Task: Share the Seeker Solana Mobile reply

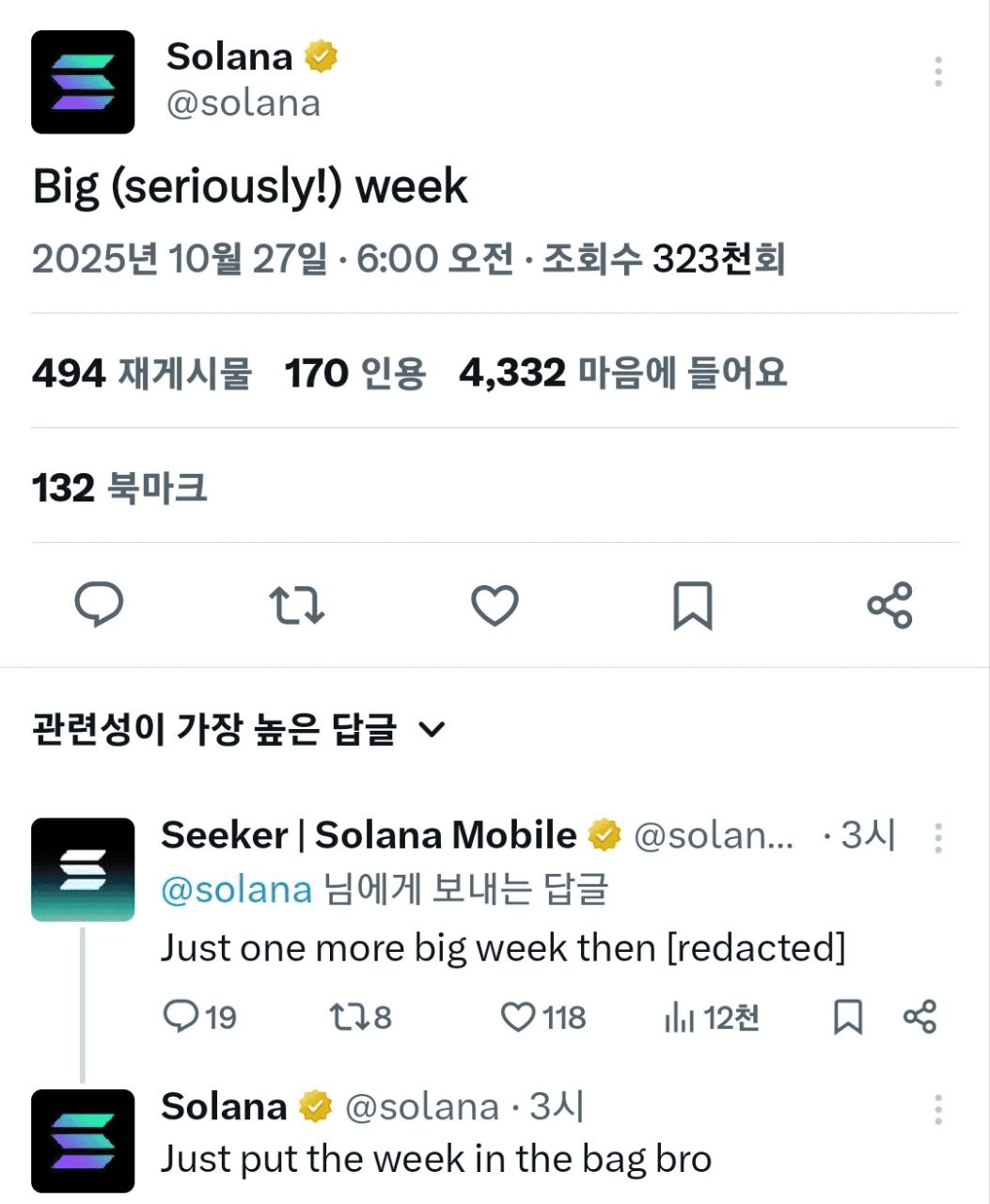Action: 919,1017
